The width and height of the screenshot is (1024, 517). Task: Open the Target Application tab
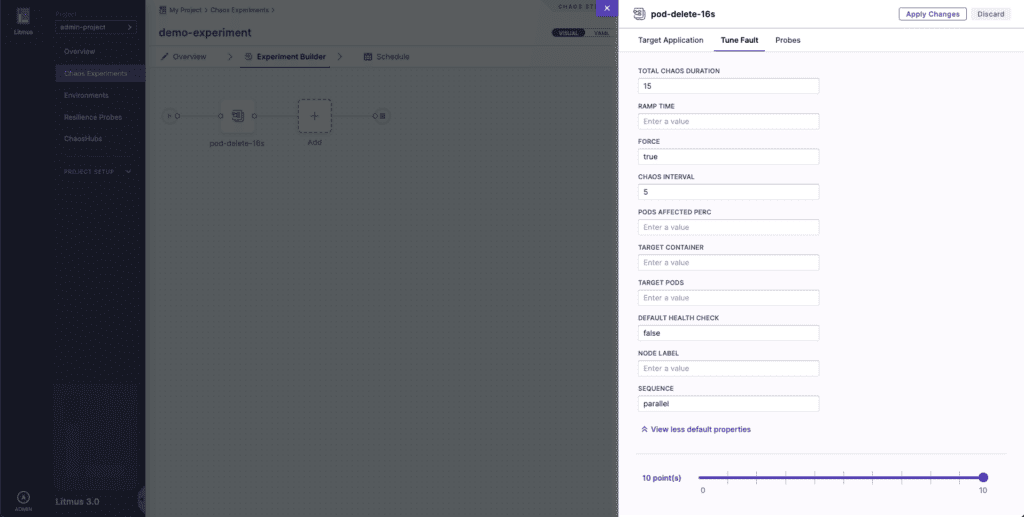pyautogui.click(x=670, y=40)
